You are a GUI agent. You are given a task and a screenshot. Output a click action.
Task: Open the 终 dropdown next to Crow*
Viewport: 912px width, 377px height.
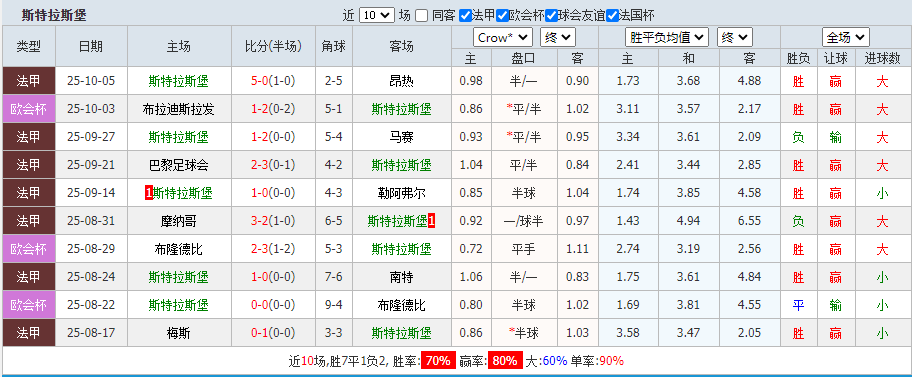(x=558, y=38)
